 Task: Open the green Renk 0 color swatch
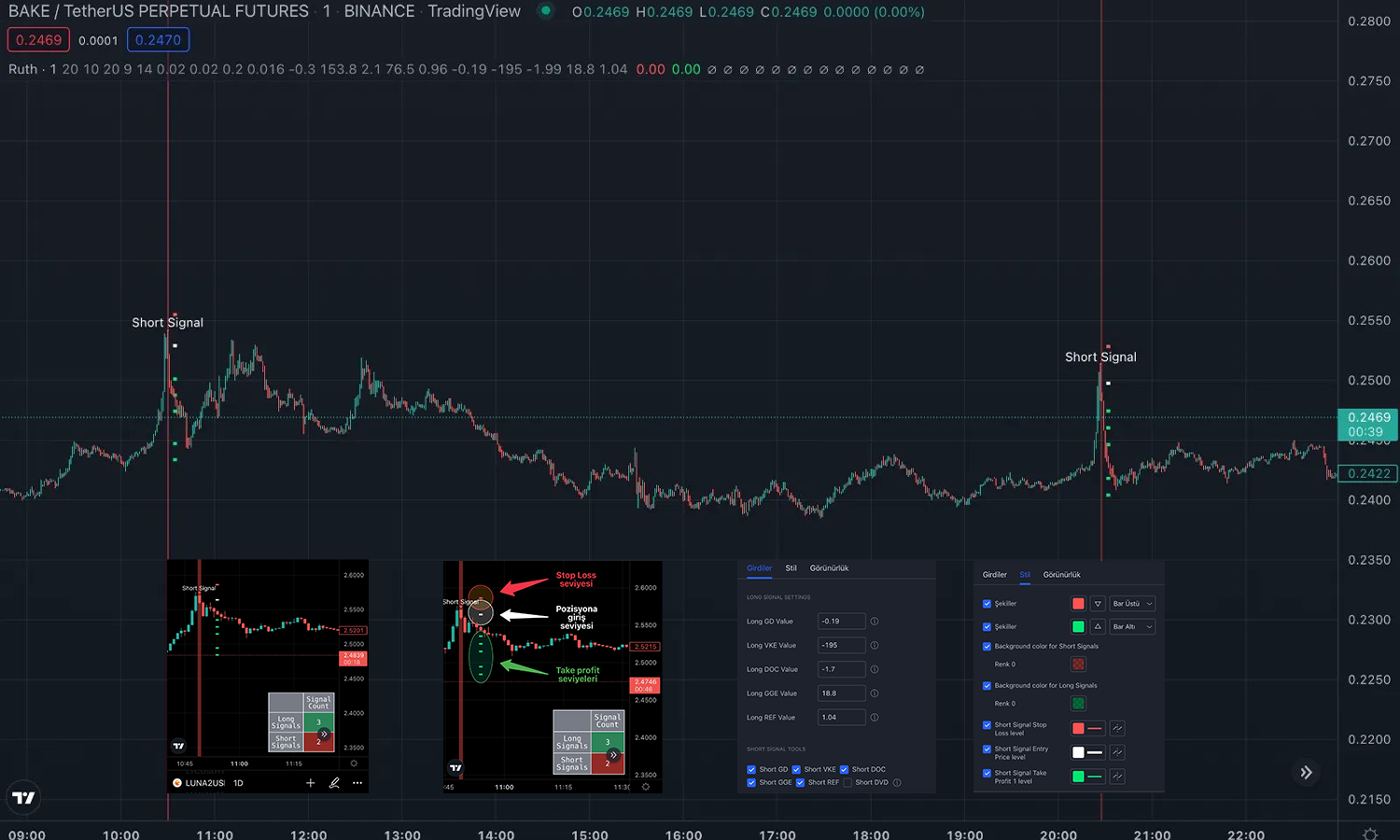pos(1078,704)
